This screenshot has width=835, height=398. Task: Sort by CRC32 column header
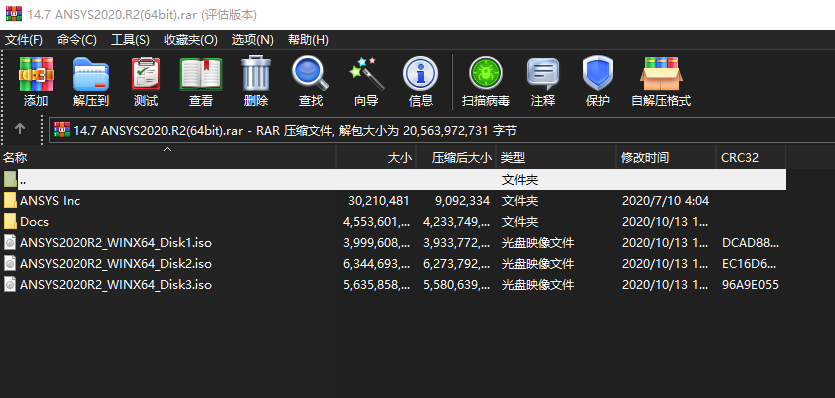750,158
